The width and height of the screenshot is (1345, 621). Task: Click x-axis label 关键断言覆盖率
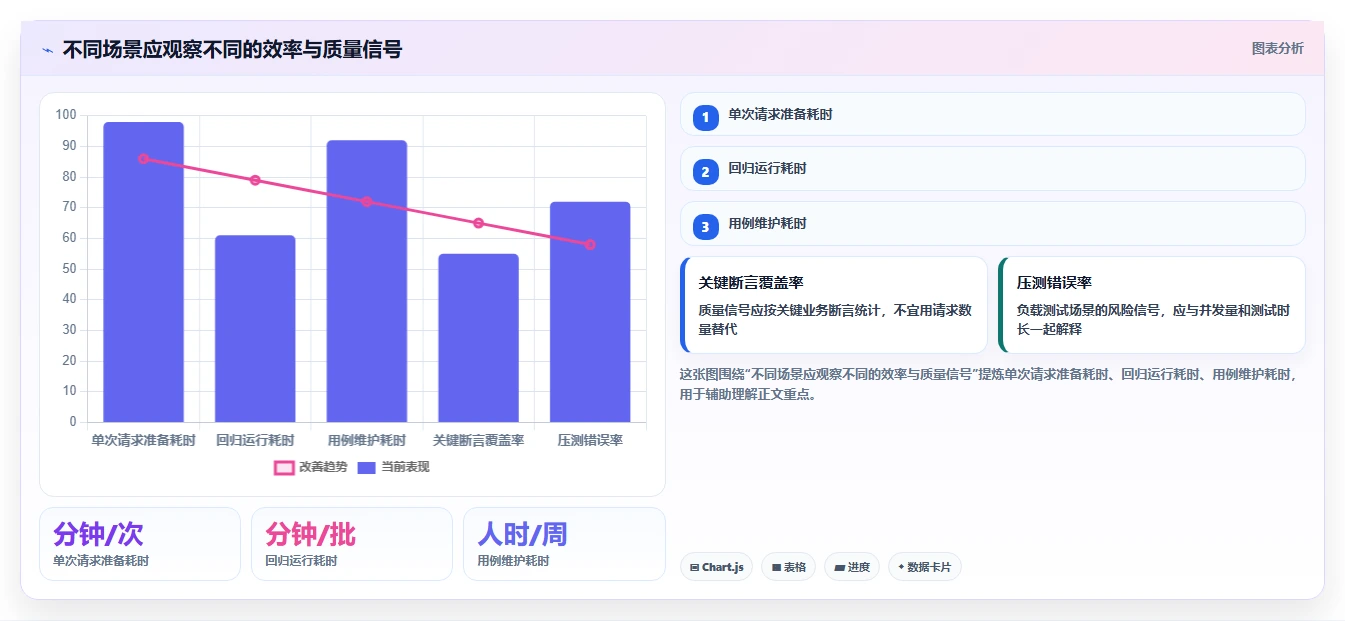pyautogui.click(x=478, y=440)
